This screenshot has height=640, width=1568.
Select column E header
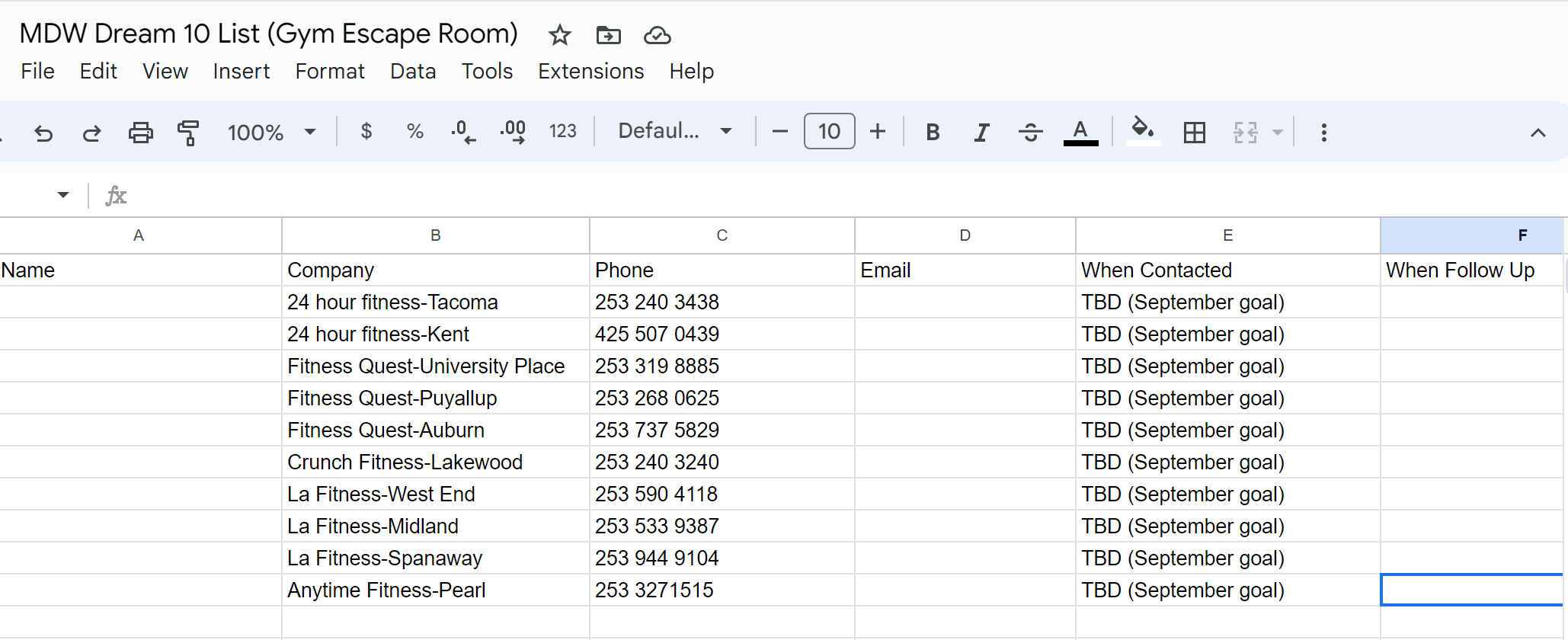[x=1228, y=235]
